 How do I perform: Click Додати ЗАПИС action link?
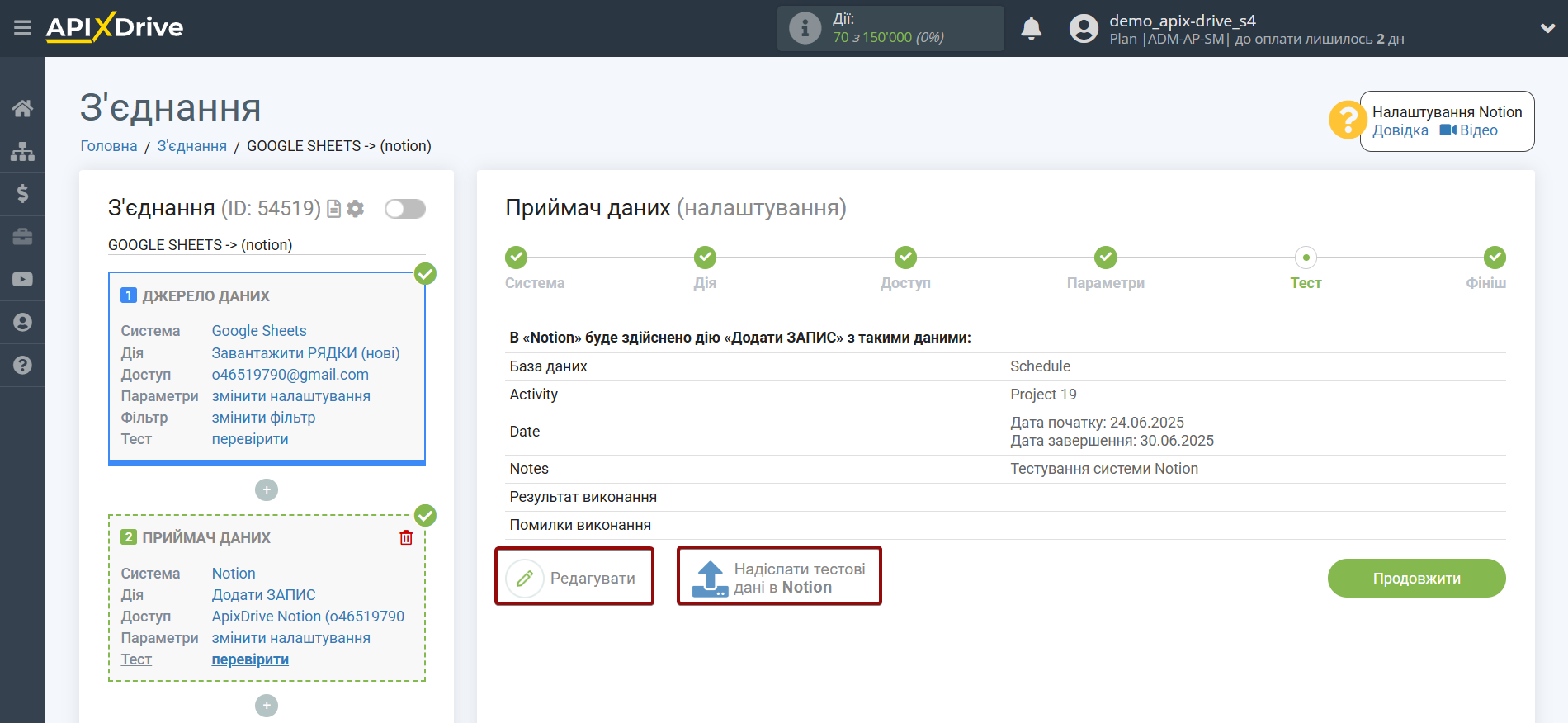pos(263,595)
